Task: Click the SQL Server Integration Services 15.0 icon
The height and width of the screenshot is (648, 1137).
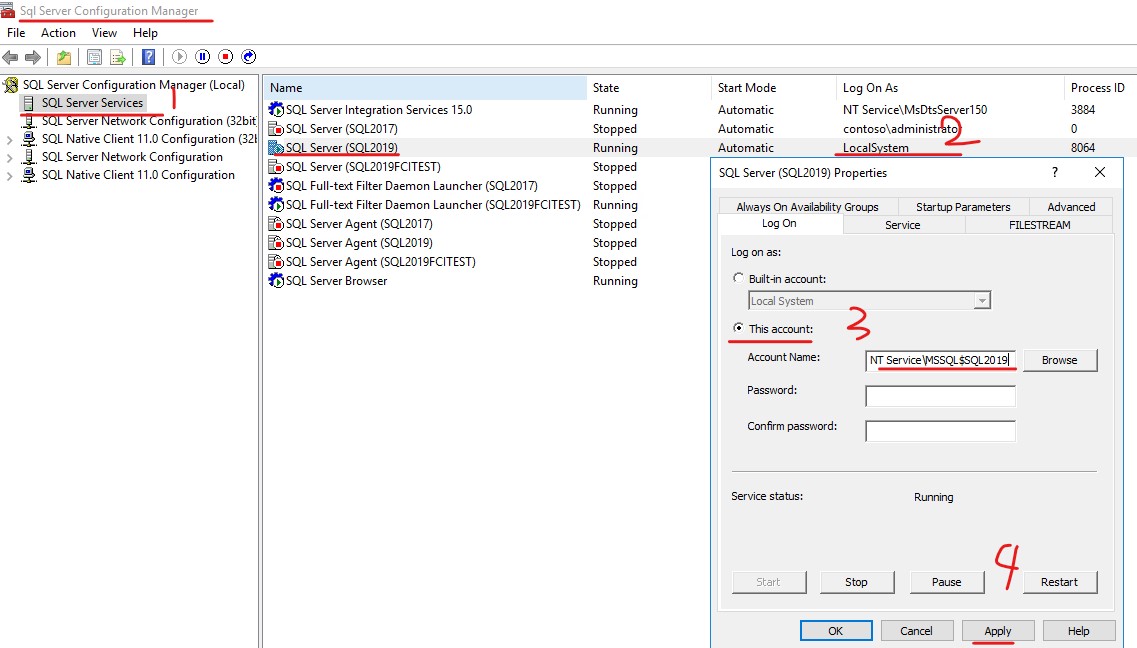Action: click(276, 109)
